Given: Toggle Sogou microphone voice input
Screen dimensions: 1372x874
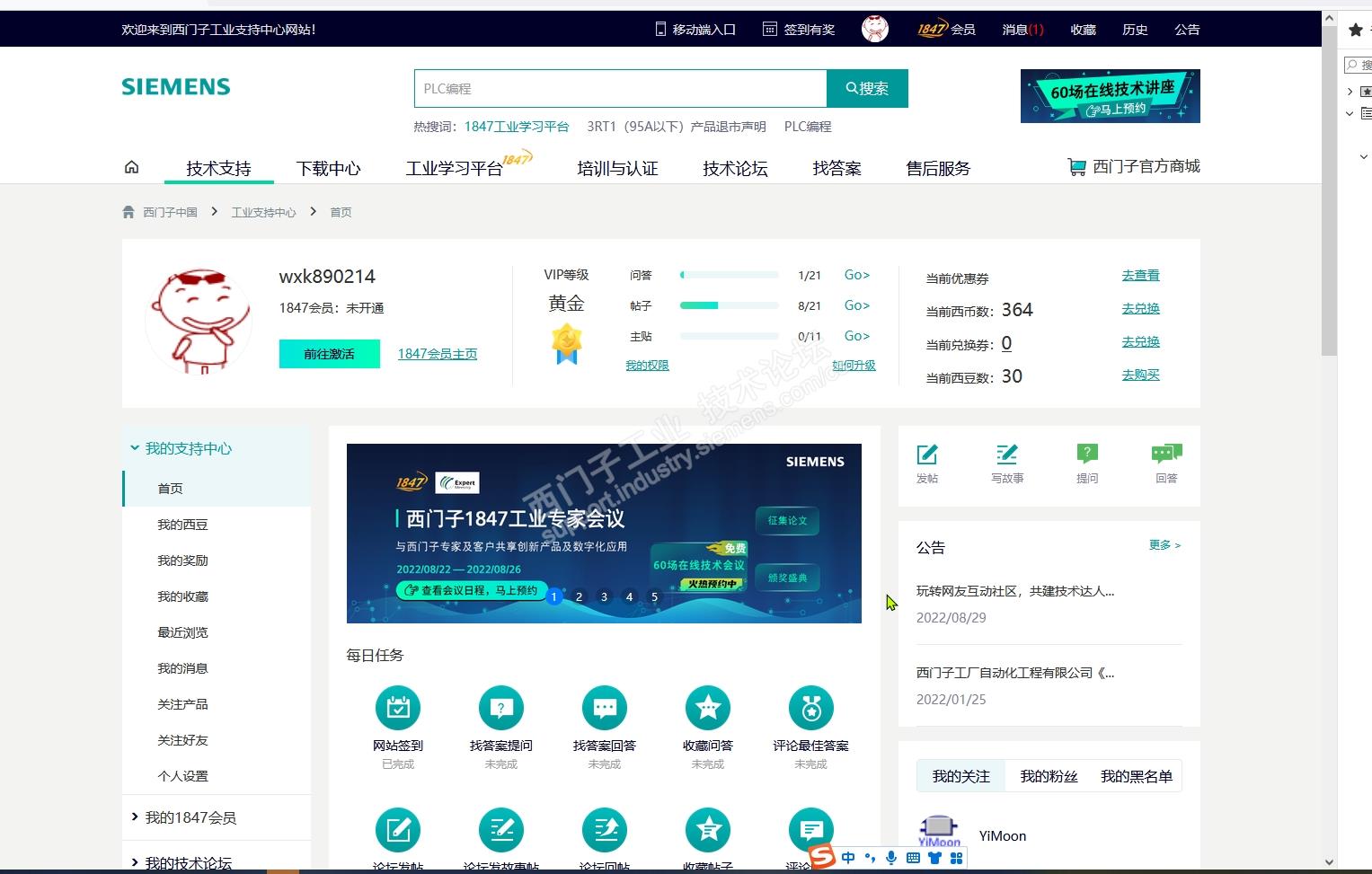Looking at the screenshot, I should [x=891, y=858].
